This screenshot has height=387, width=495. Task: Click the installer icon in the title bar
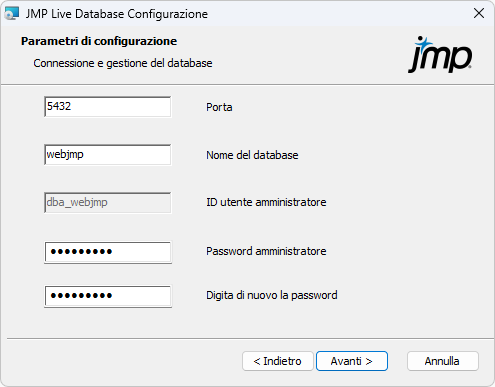[x=12, y=14]
